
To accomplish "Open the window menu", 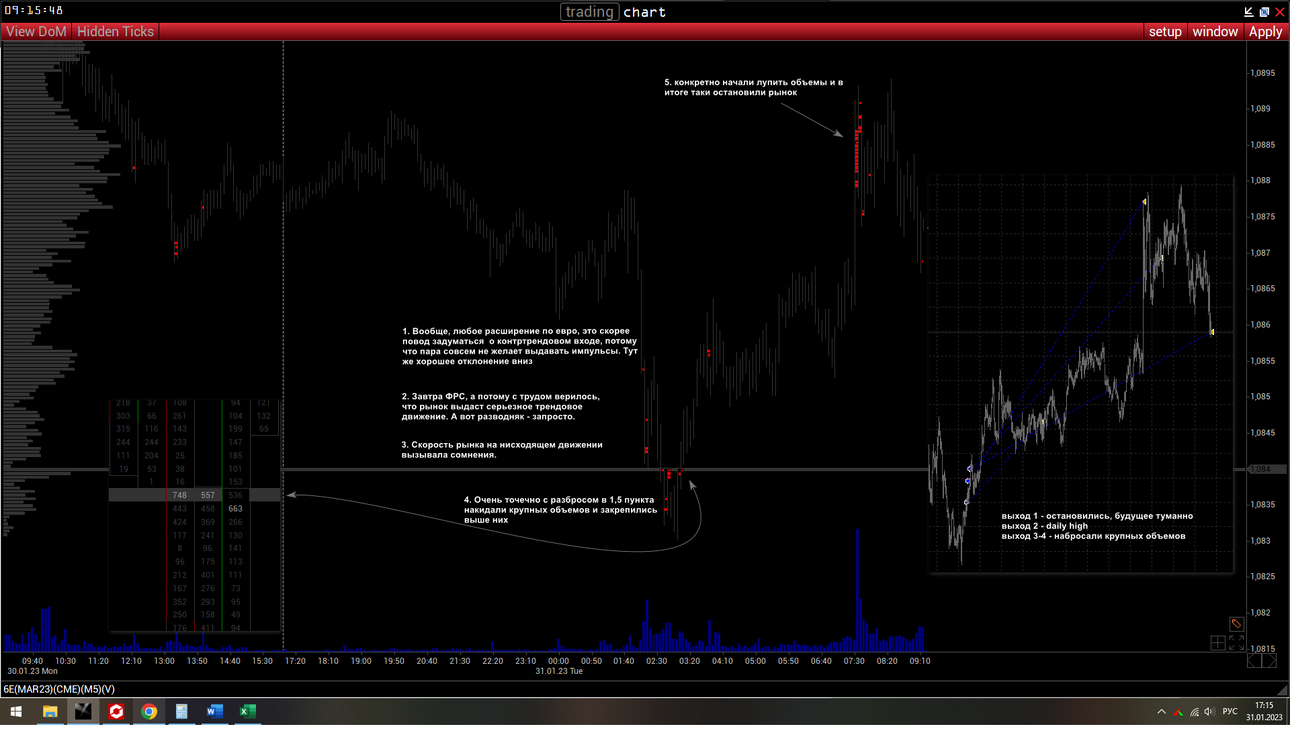I will [x=1215, y=32].
